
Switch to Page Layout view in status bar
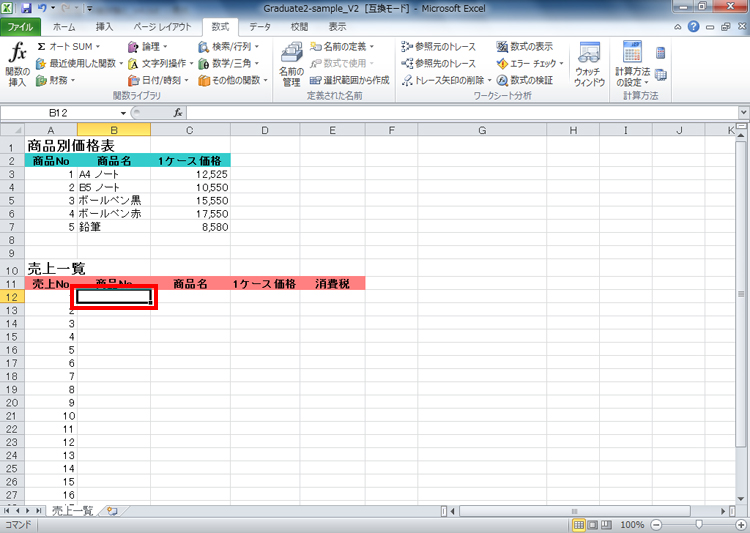593,525
